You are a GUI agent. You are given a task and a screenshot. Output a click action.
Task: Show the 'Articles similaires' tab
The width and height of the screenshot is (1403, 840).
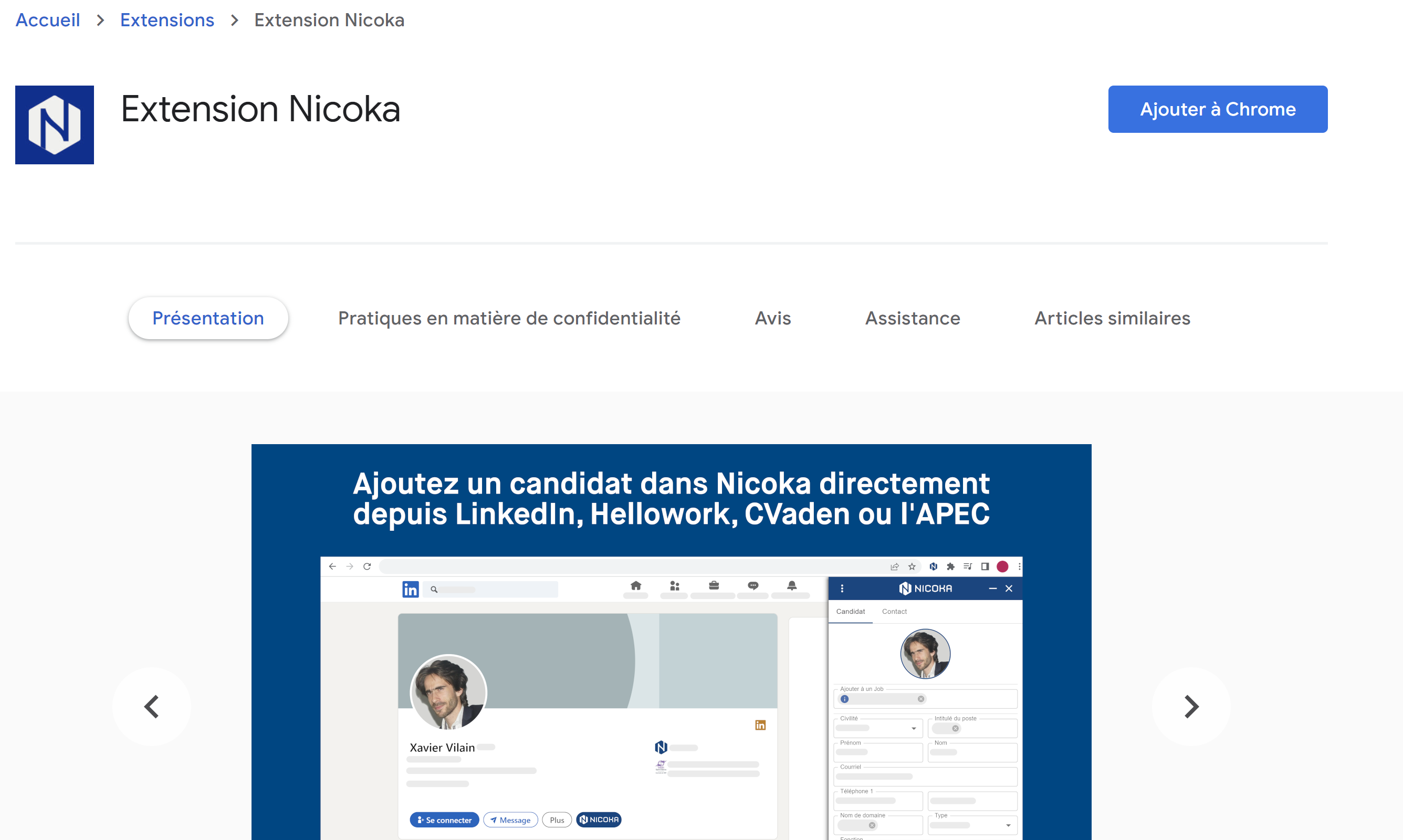pyautogui.click(x=1112, y=318)
